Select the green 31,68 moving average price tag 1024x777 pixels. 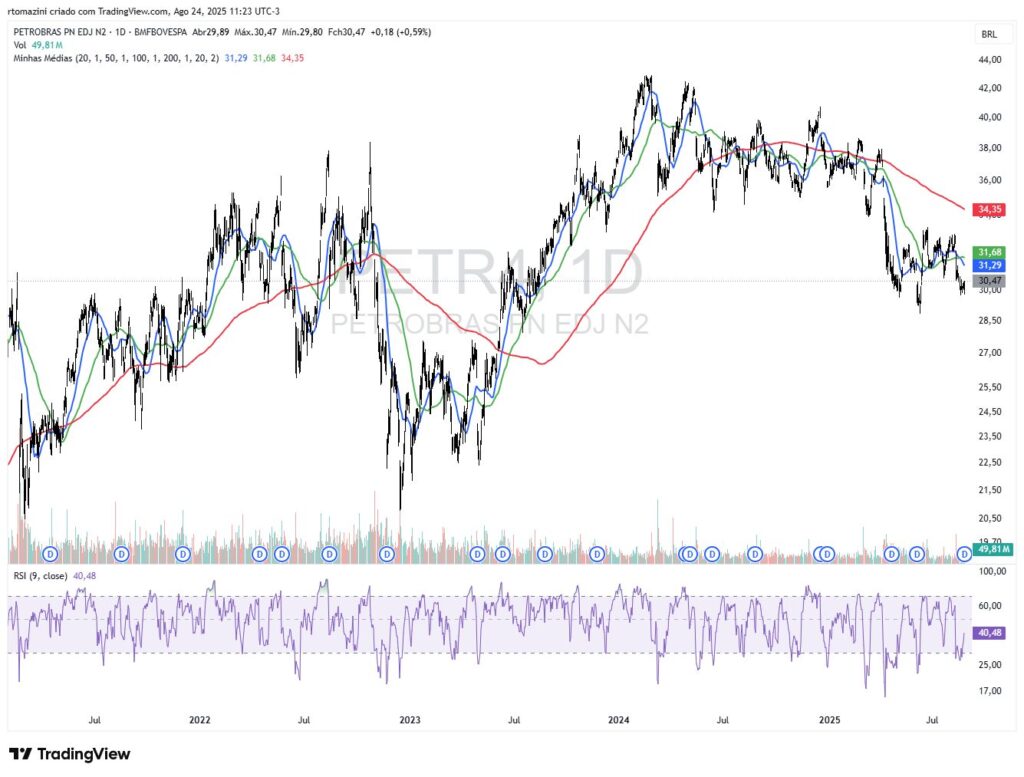[x=990, y=252]
